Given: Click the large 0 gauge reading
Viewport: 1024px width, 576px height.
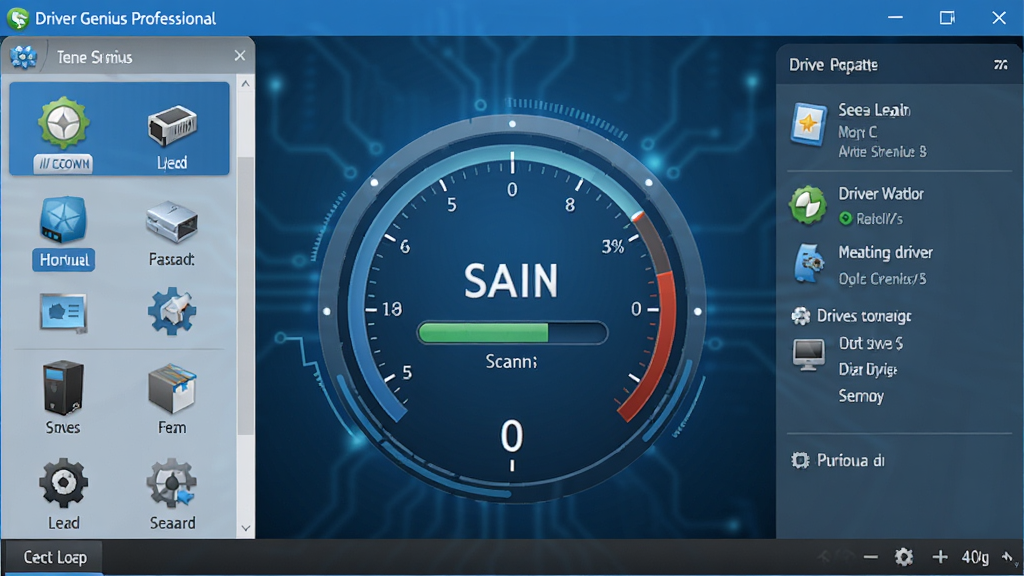Looking at the screenshot, I should click(511, 436).
